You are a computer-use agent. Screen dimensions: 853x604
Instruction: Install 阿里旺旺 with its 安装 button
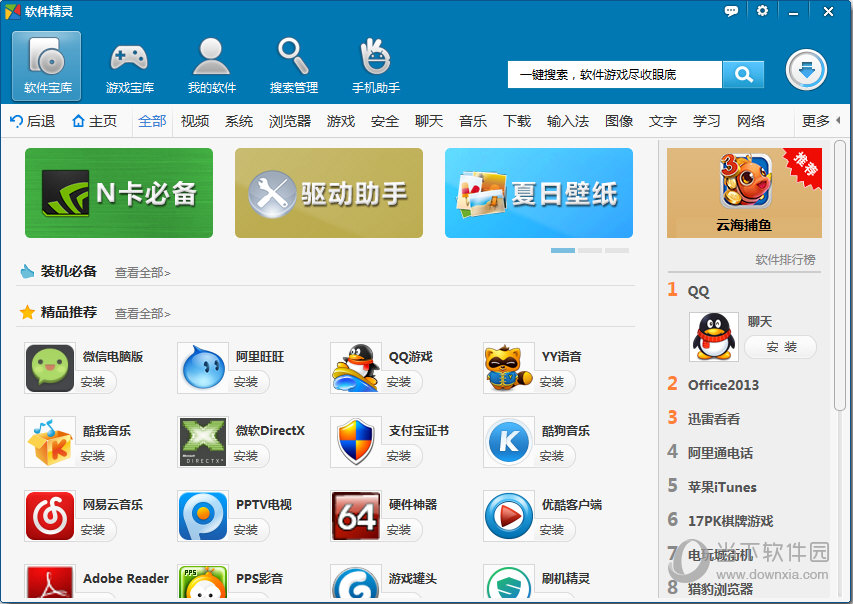(x=246, y=382)
